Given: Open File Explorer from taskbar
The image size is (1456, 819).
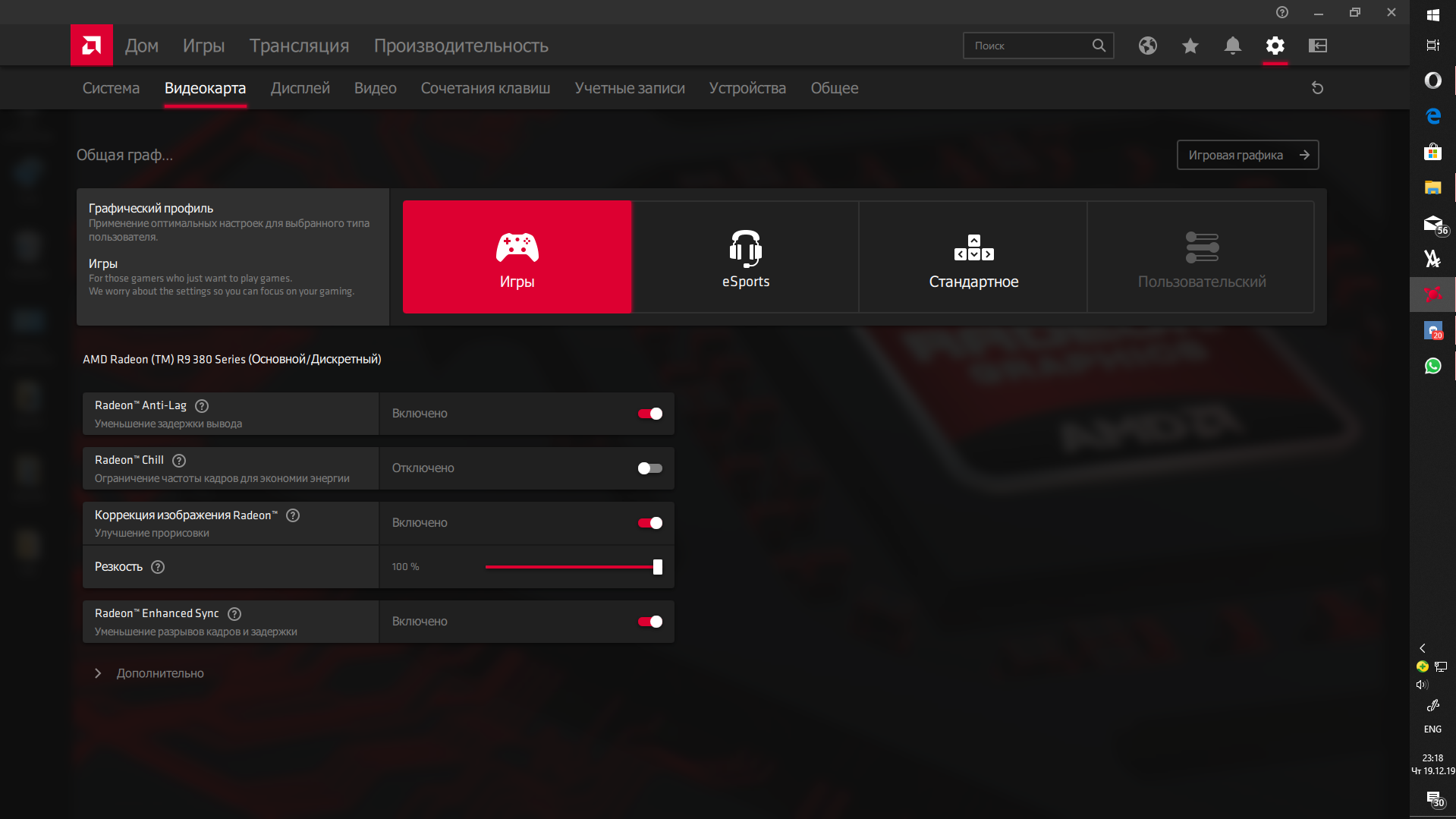Looking at the screenshot, I should click(x=1432, y=187).
